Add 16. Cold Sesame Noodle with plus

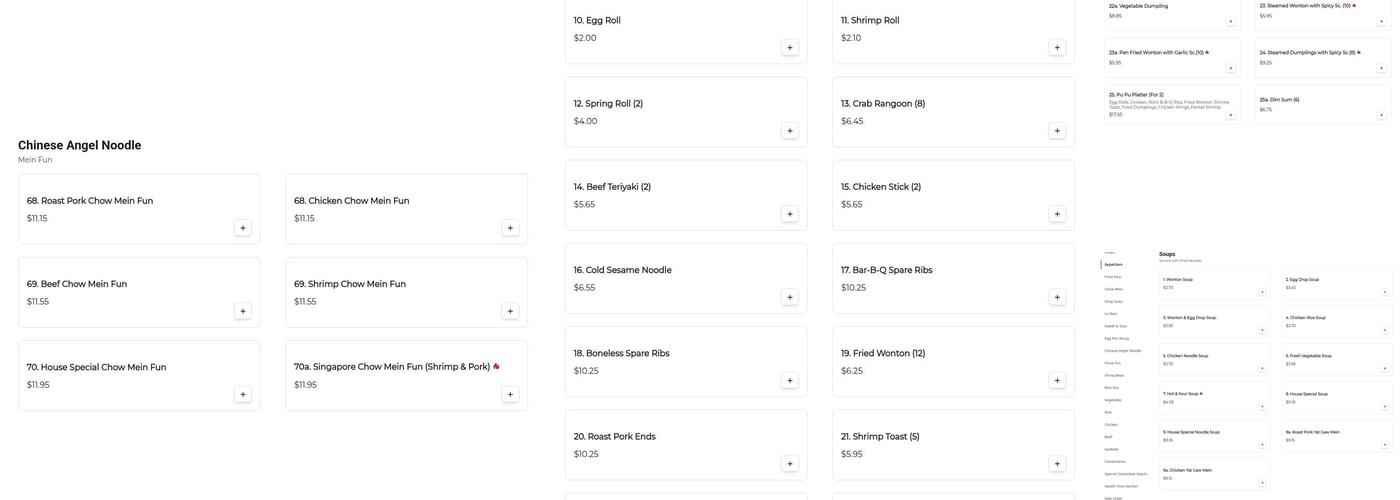789,297
